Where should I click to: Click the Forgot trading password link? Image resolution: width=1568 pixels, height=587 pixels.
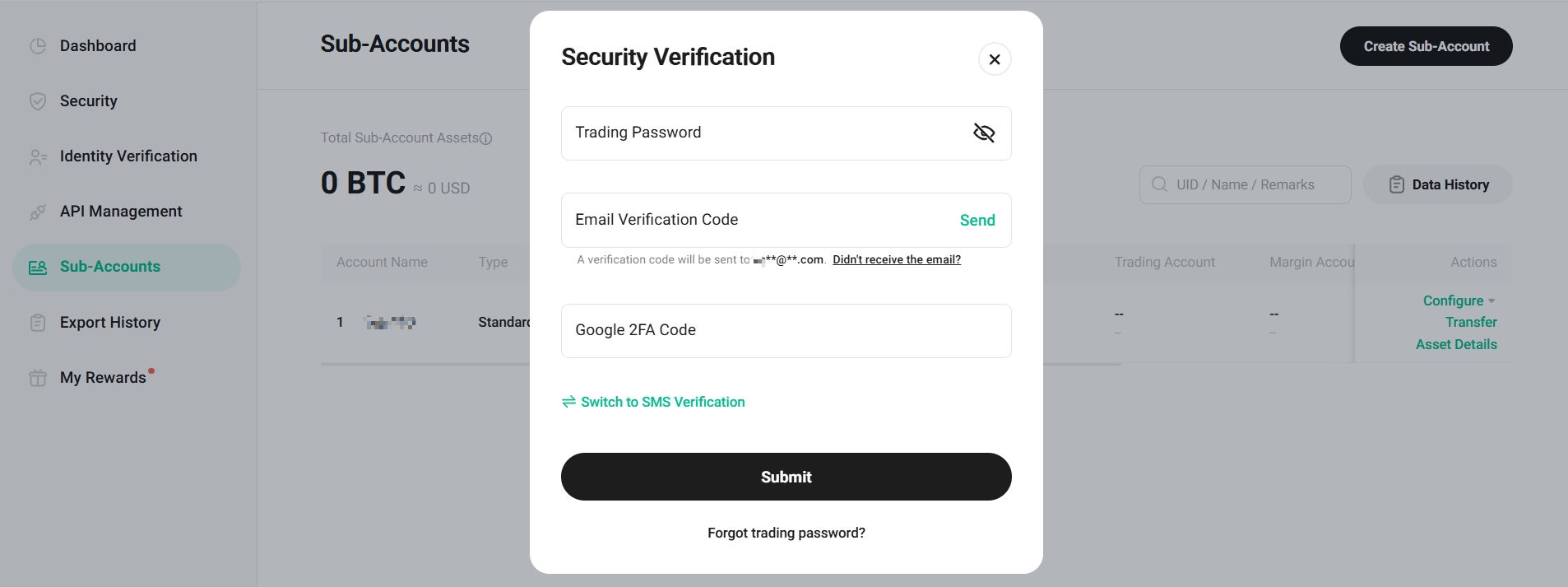pyautogui.click(x=786, y=533)
